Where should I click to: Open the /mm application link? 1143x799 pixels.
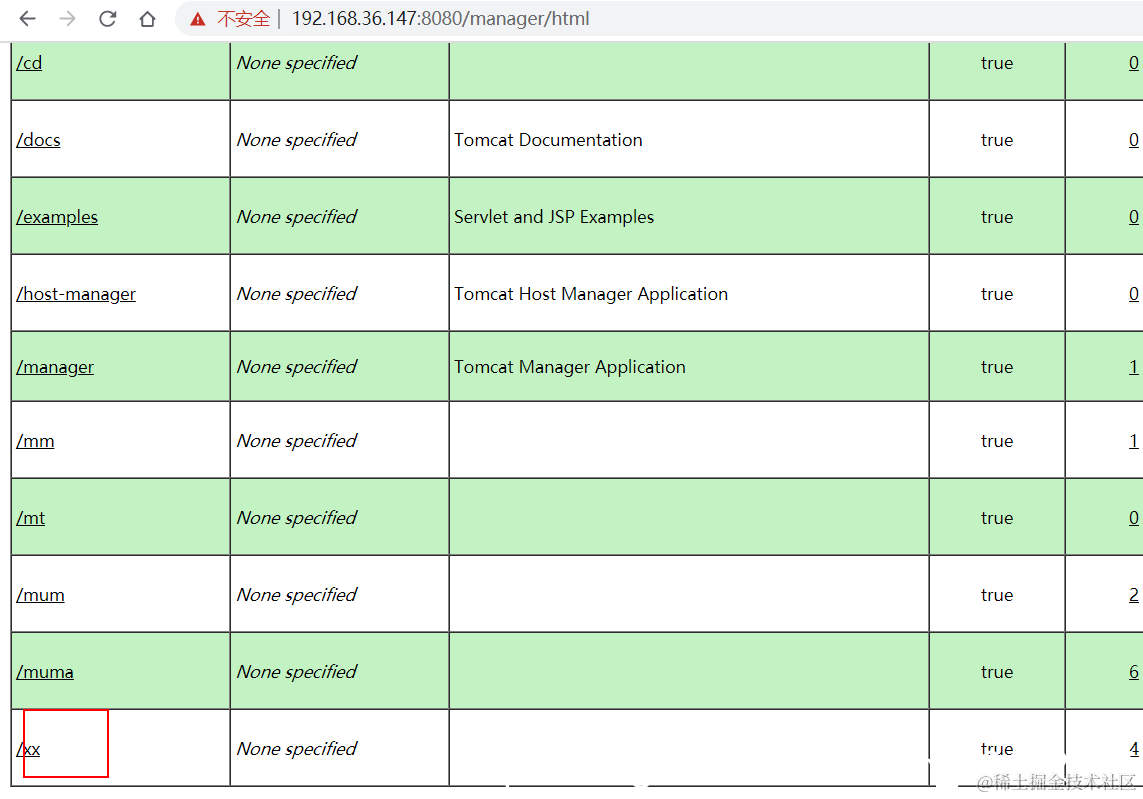coord(35,441)
